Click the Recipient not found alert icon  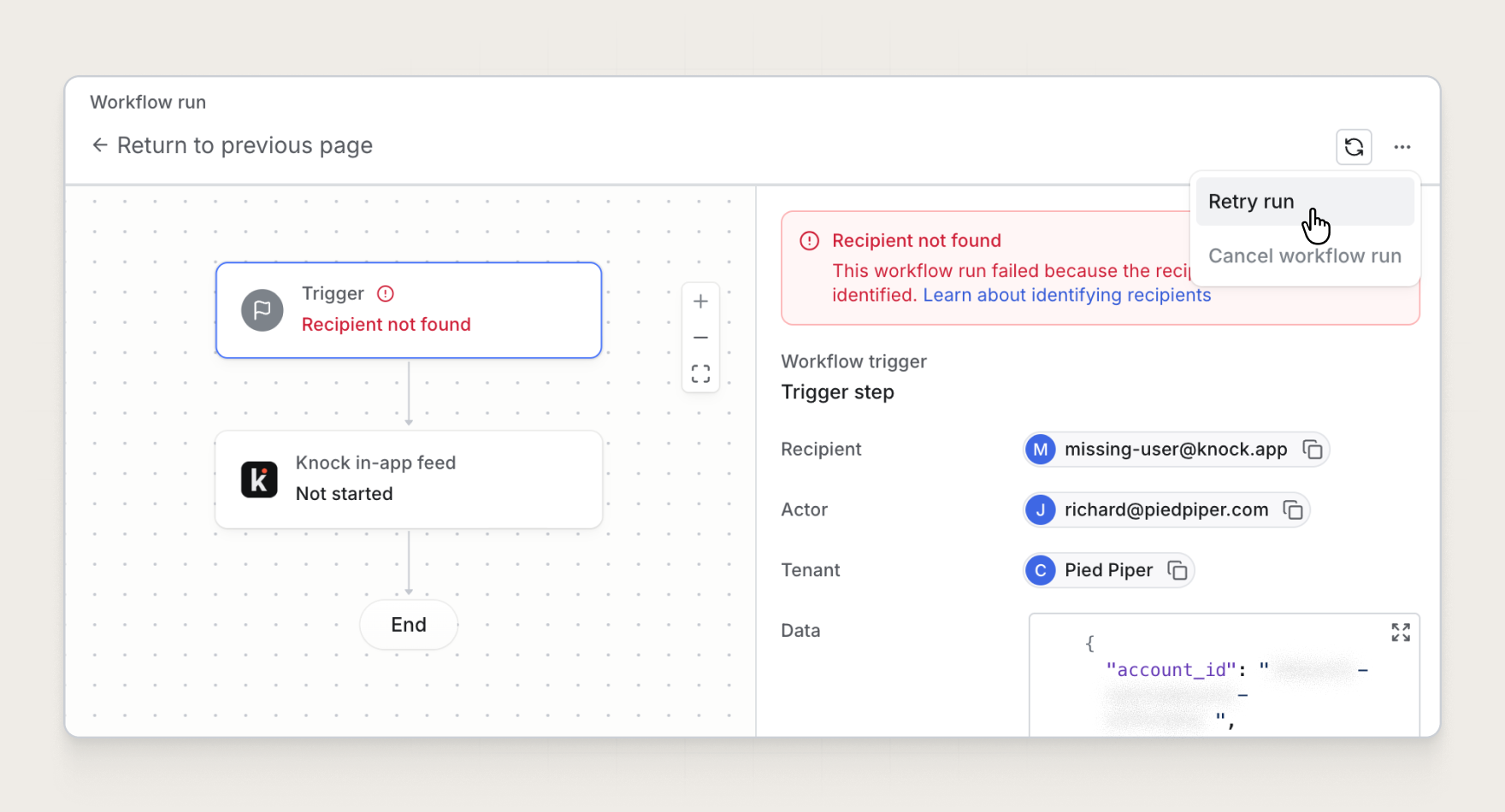[809, 241]
